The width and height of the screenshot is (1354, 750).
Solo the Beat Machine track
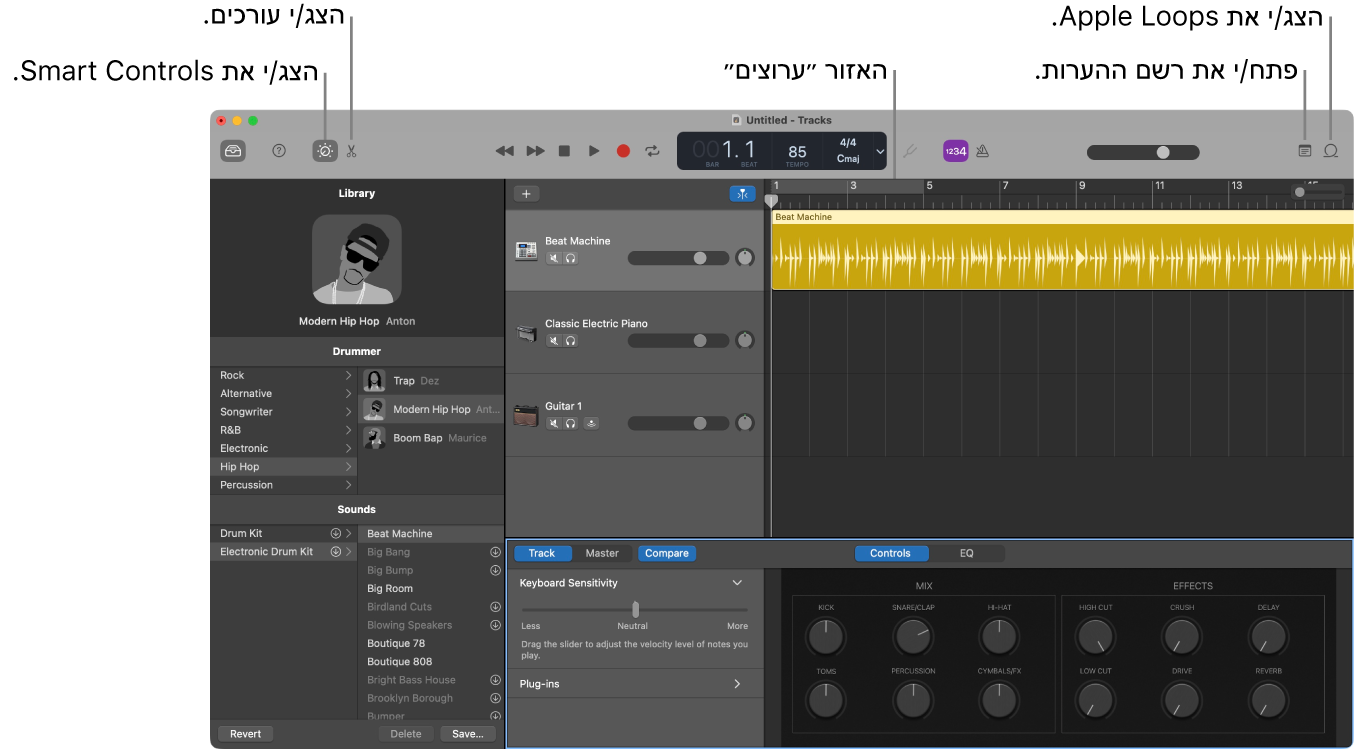point(570,258)
